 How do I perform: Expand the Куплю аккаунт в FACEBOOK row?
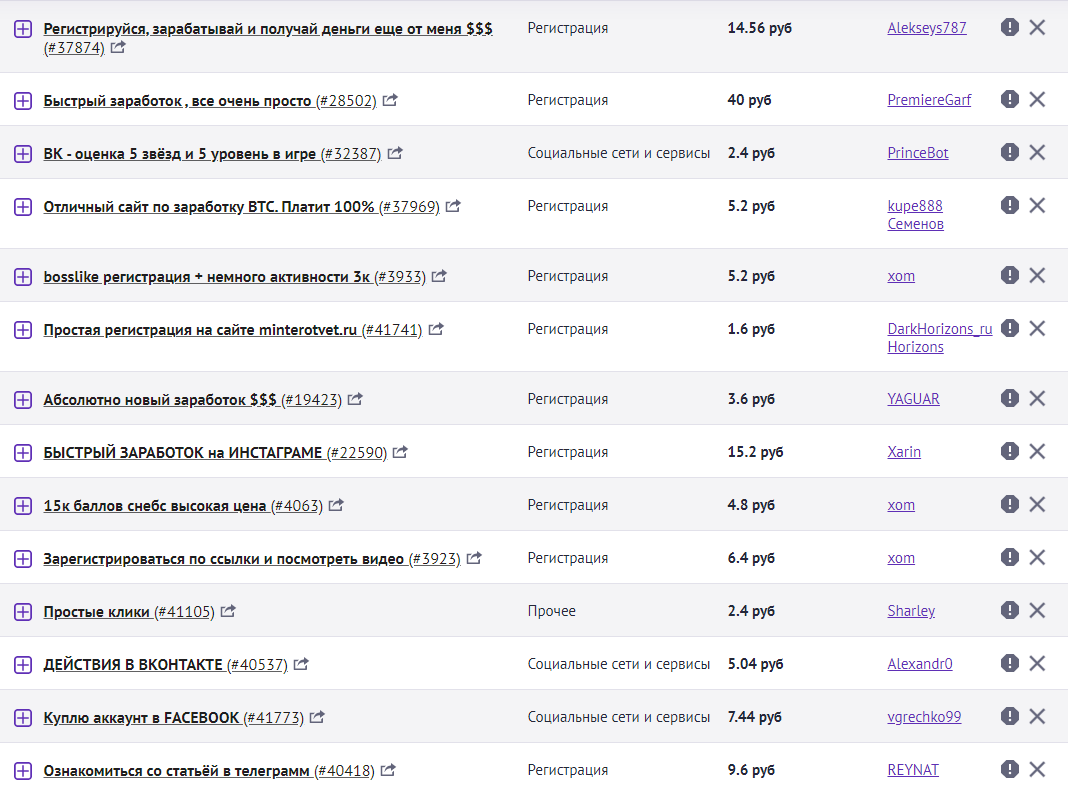pyautogui.click(x=23, y=718)
